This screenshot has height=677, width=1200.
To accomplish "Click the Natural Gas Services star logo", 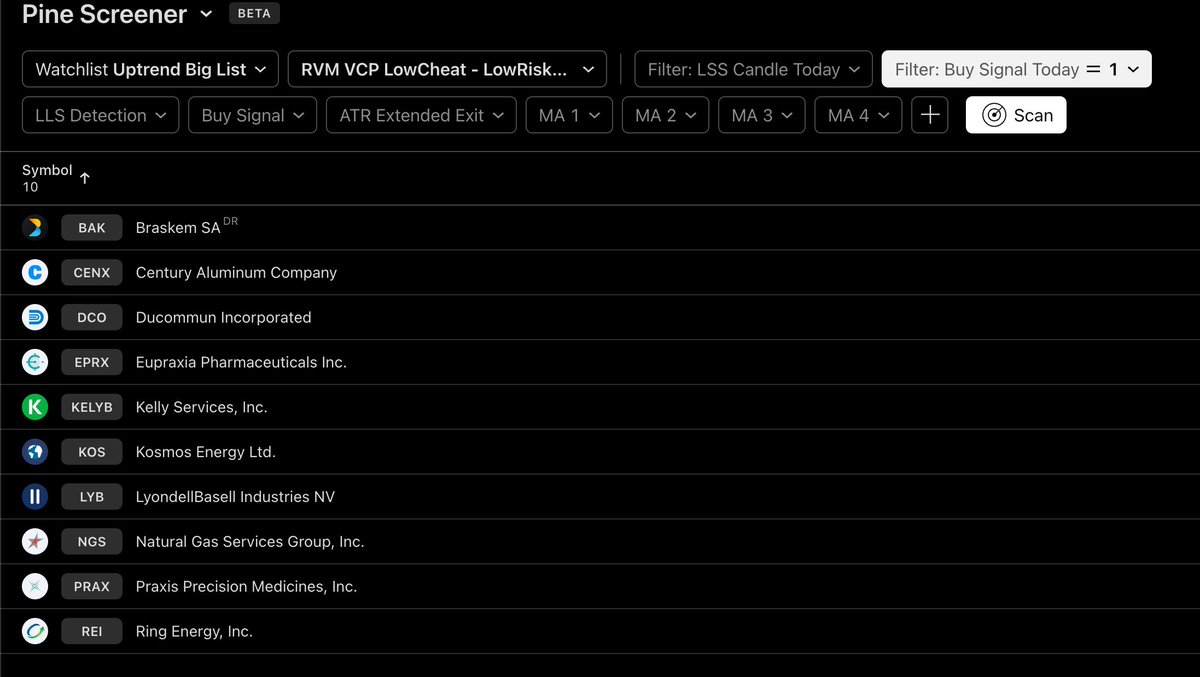I will pyautogui.click(x=35, y=542).
